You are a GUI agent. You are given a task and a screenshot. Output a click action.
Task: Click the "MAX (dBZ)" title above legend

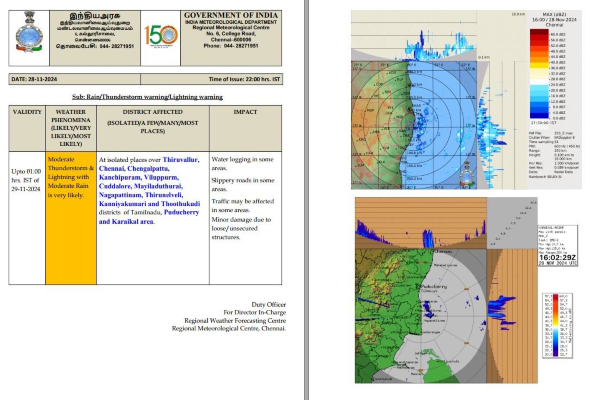[554, 15]
